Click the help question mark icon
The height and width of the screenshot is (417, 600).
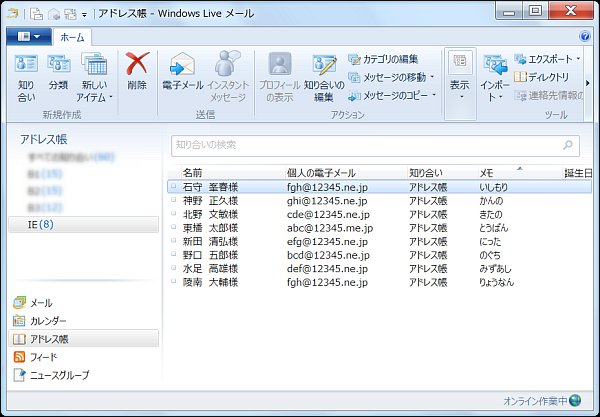point(585,36)
